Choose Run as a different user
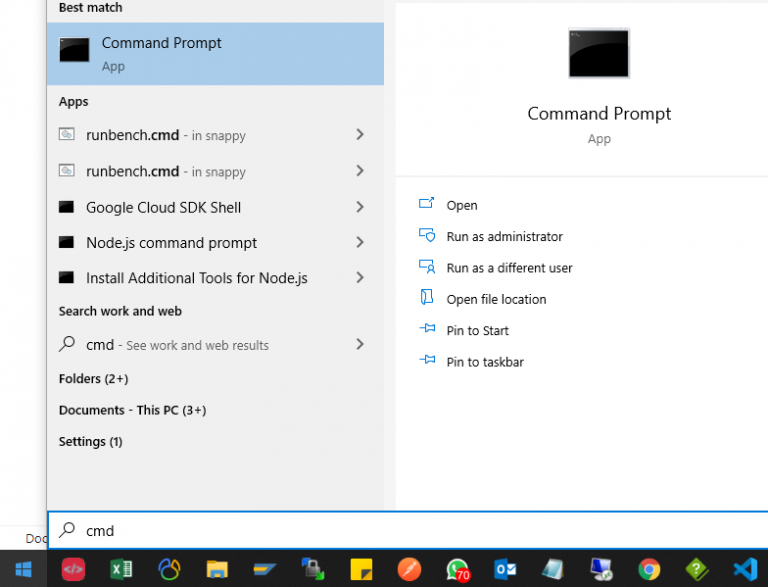The height and width of the screenshot is (587, 768). pos(509,268)
